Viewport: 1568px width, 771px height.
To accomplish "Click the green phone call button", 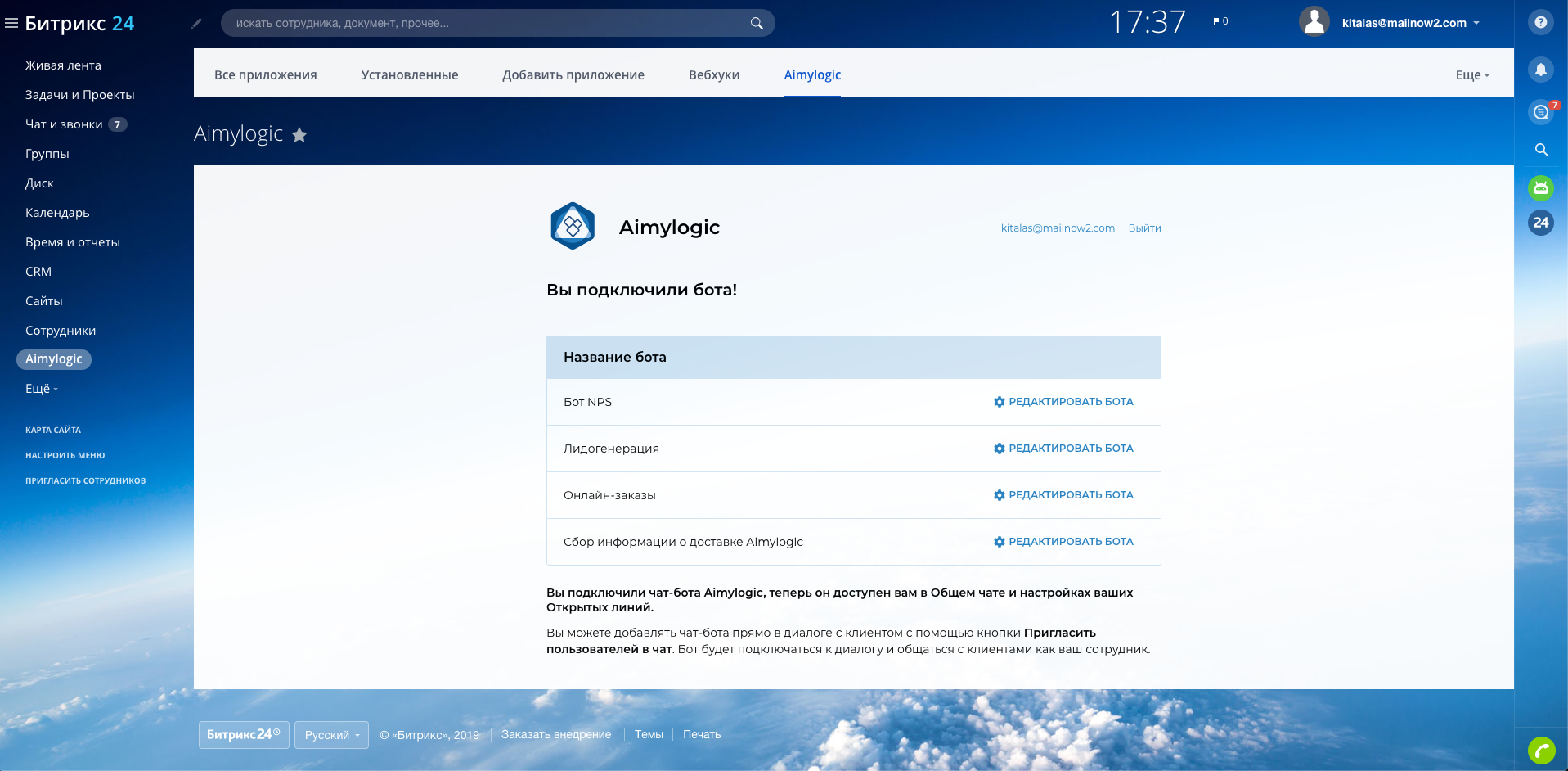I will tap(1540, 750).
